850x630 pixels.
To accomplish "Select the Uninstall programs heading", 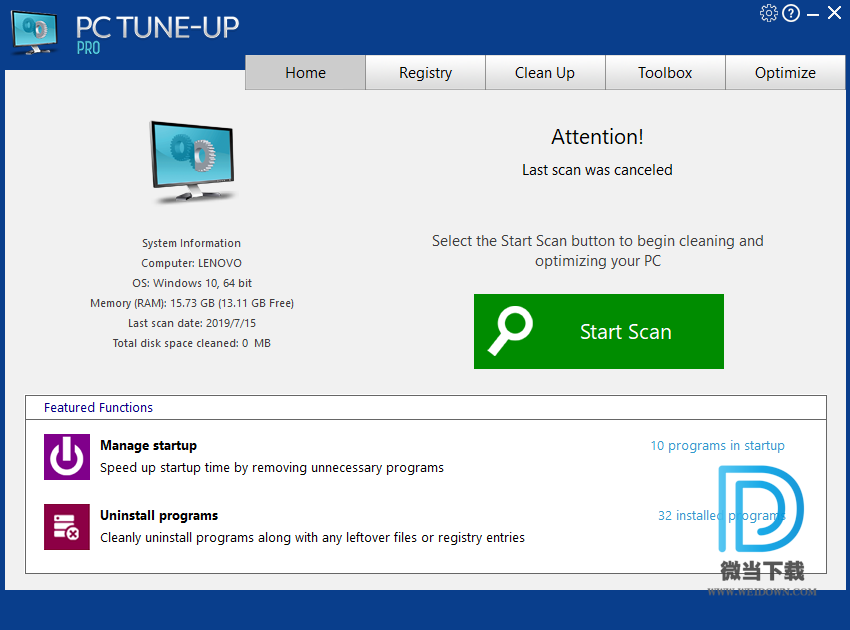I will point(159,515).
